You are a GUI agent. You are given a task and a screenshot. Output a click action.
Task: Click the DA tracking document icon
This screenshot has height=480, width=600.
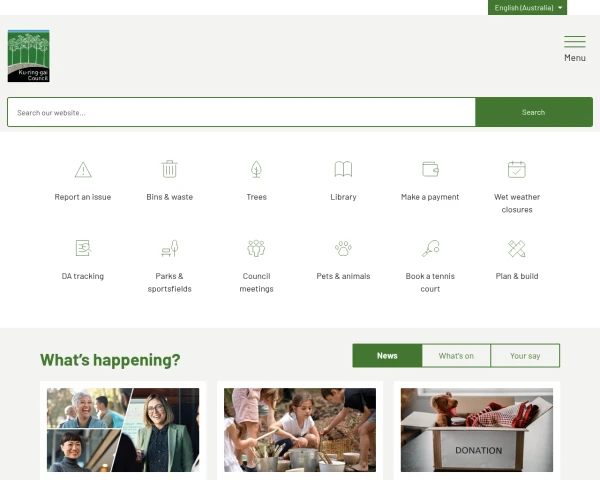pos(83,248)
